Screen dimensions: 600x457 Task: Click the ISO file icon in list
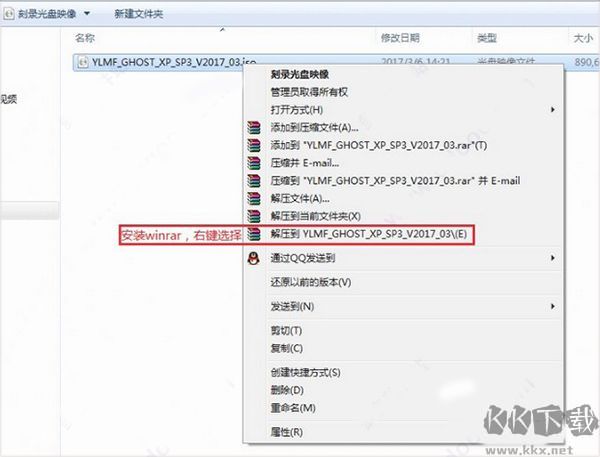(x=83, y=62)
